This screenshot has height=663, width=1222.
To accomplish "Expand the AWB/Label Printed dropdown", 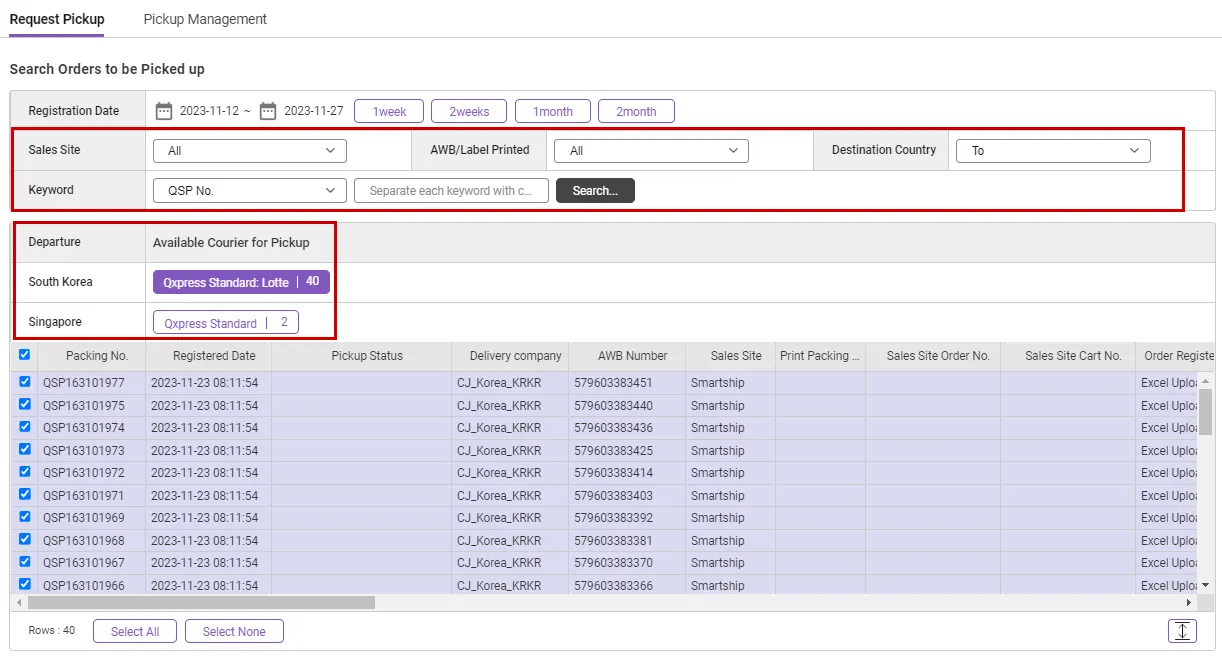I will (x=651, y=151).
